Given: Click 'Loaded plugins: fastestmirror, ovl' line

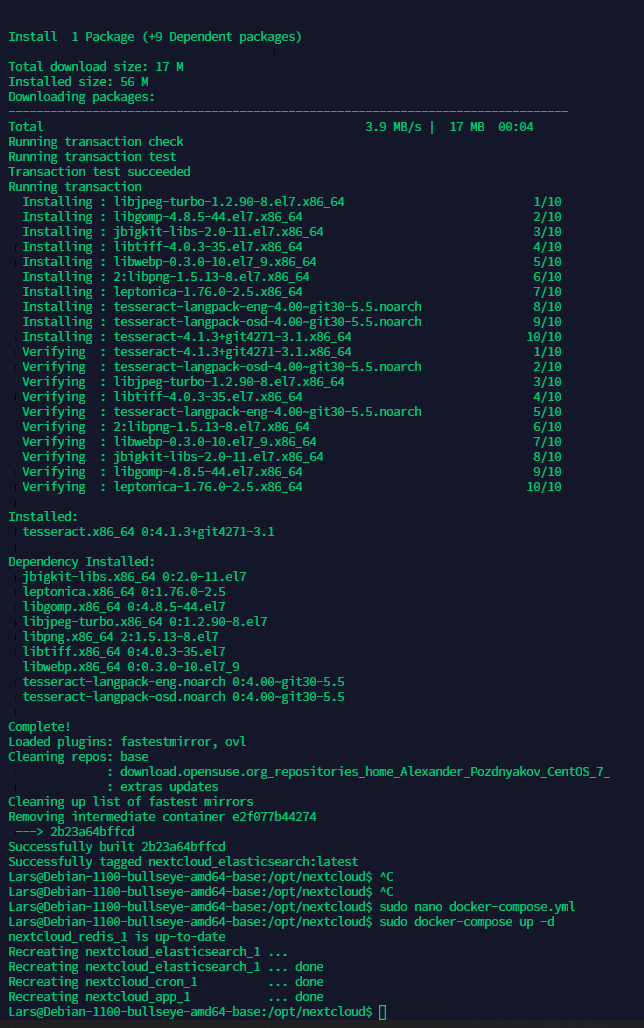Looking at the screenshot, I should point(127,741).
